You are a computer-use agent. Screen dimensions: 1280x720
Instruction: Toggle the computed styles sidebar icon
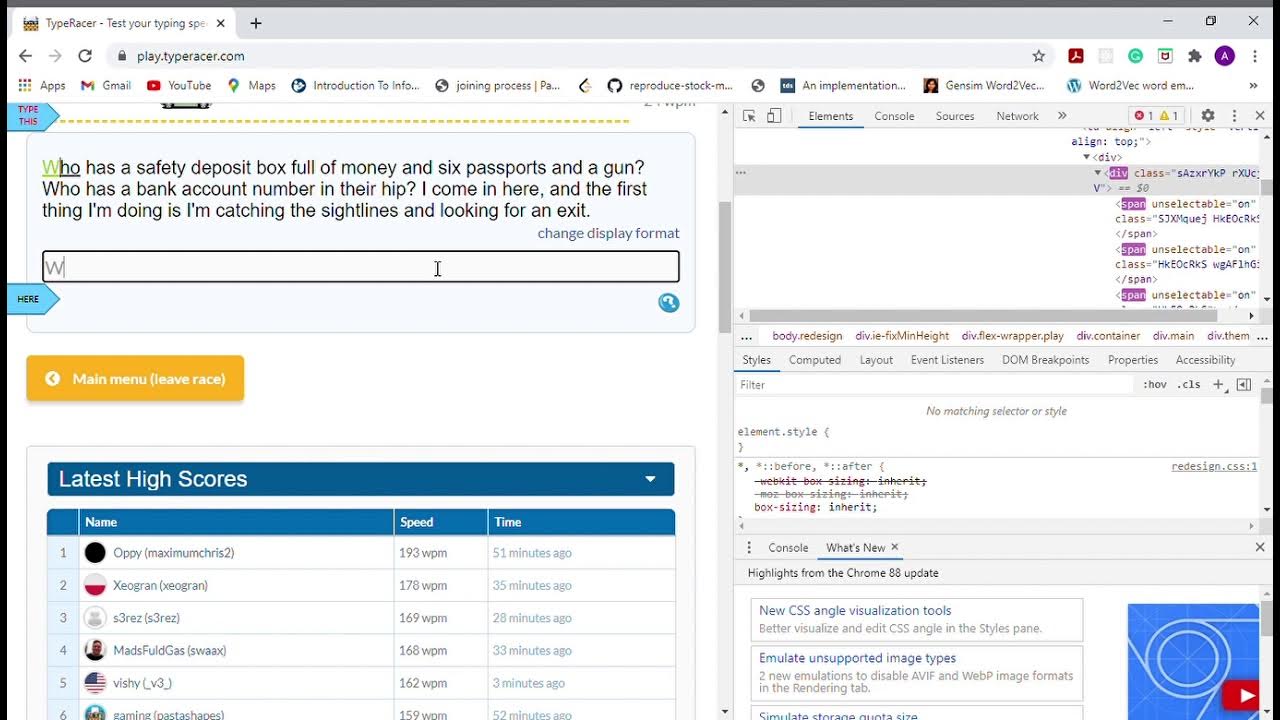pos(1244,385)
